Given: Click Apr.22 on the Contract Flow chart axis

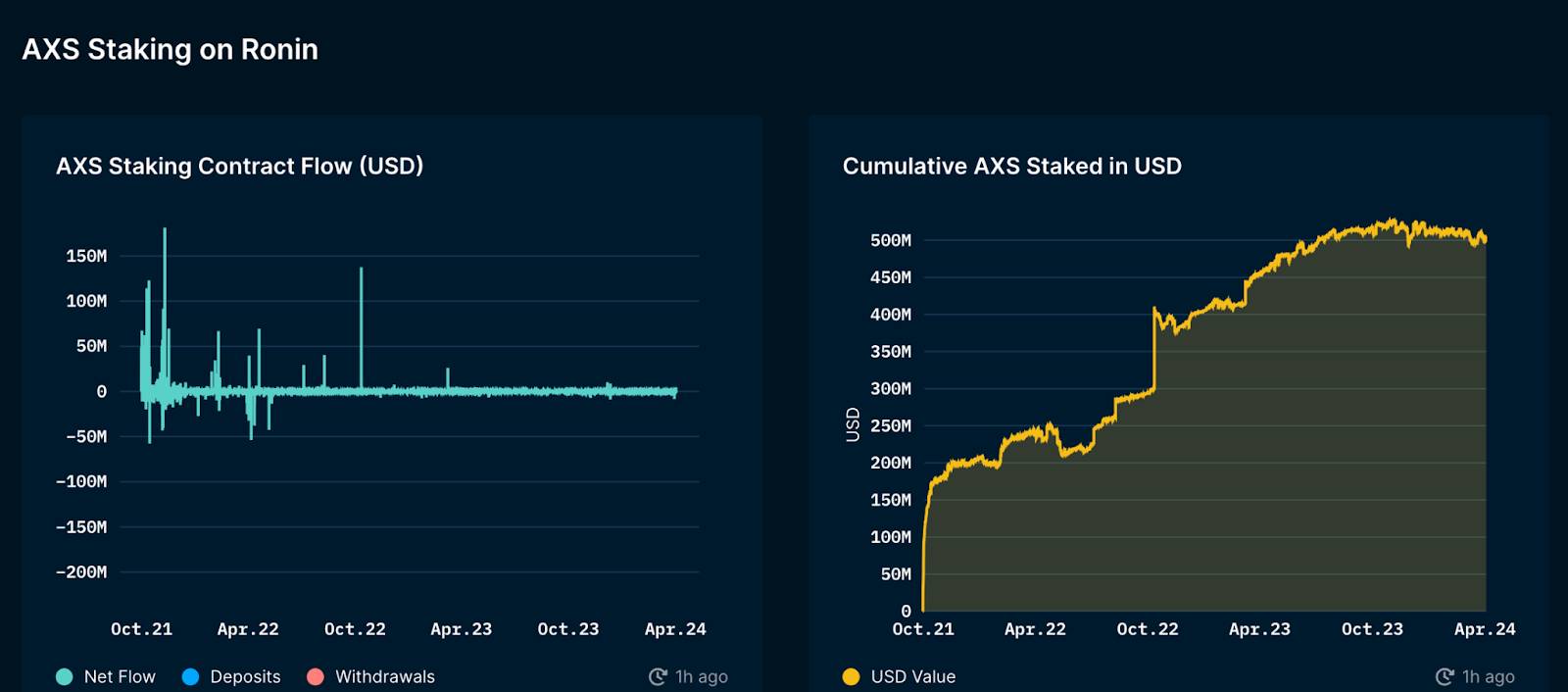Looking at the screenshot, I should [248, 629].
